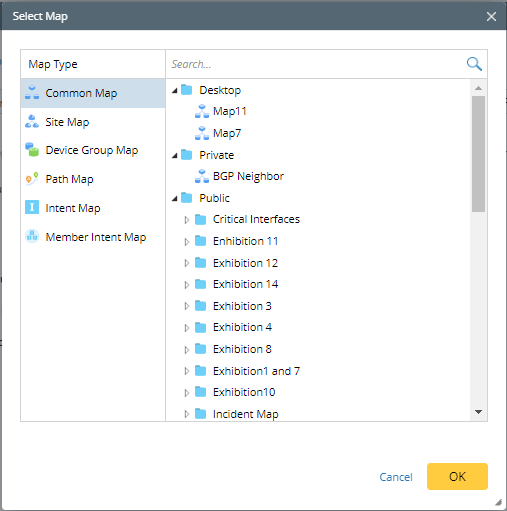Collapse the Desktop folder
The height and width of the screenshot is (511, 507).
[x=175, y=90]
